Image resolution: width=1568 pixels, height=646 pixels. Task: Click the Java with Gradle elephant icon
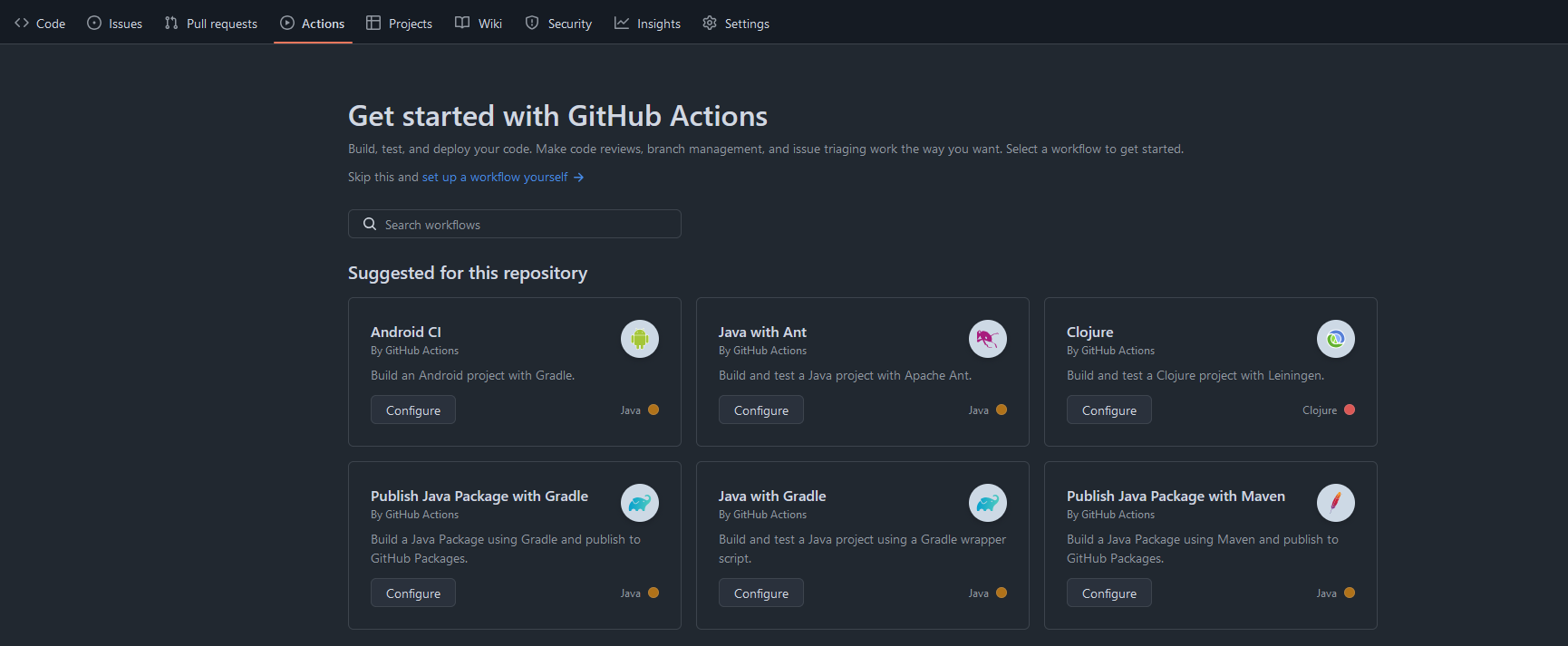point(988,503)
